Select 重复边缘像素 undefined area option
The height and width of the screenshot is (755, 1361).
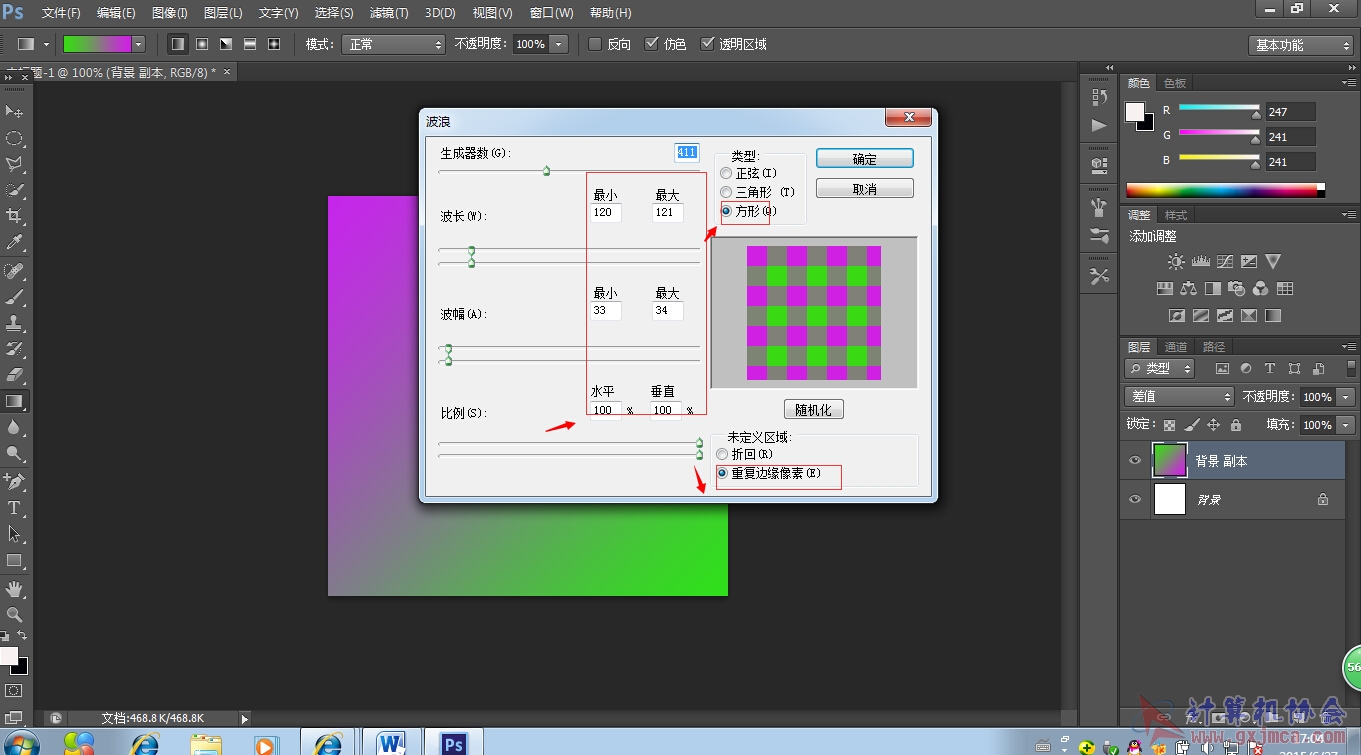point(722,473)
